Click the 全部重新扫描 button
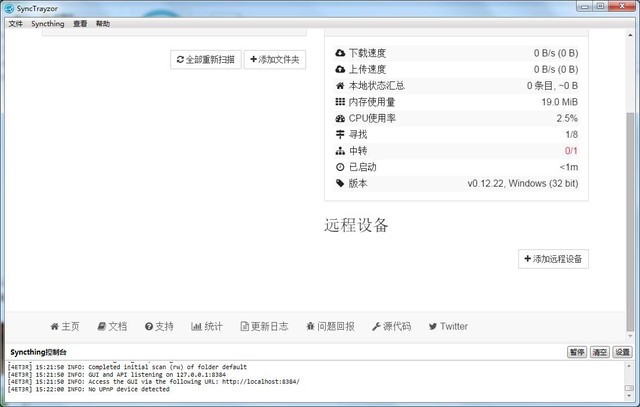Image resolution: width=640 pixels, height=407 pixels. (206, 60)
